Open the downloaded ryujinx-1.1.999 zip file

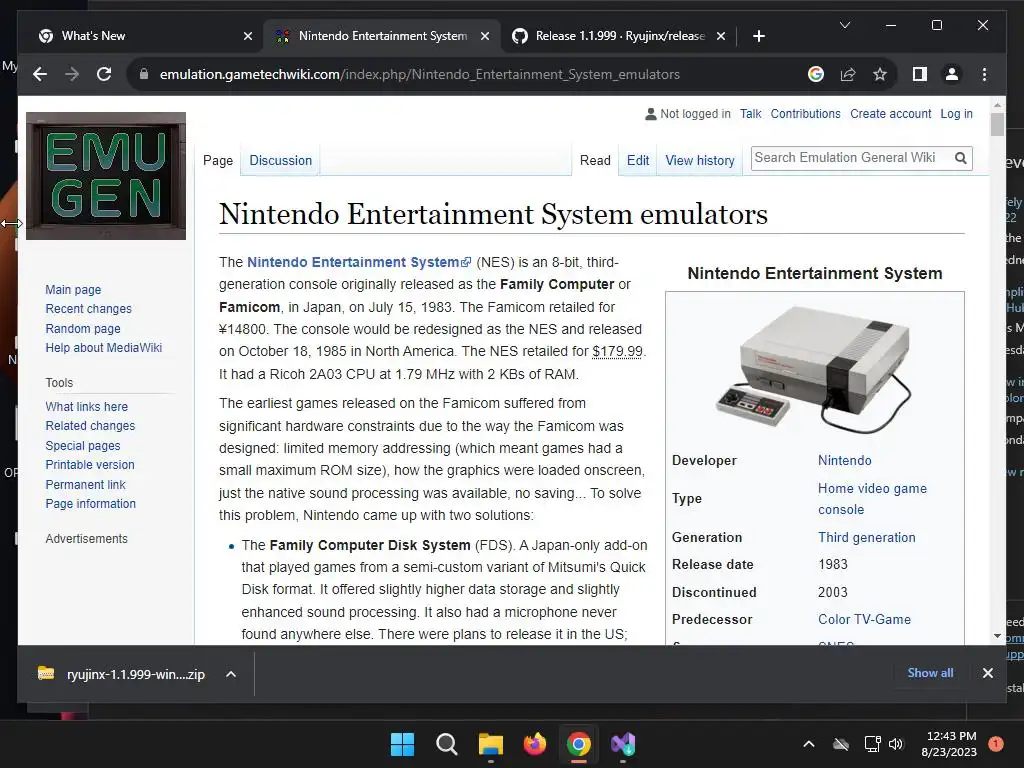pyautogui.click(x=121, y=674)
